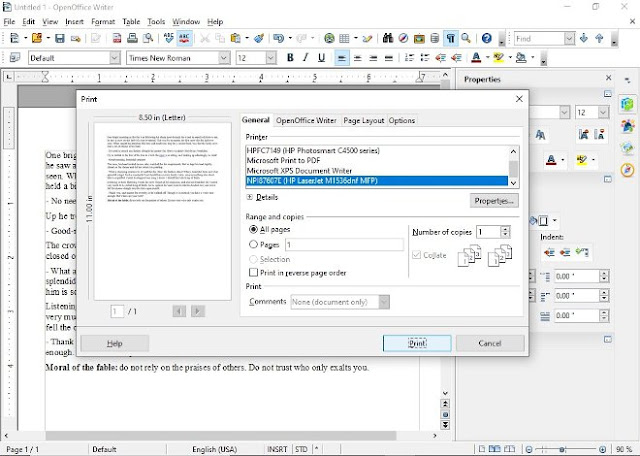This screenshot has width=640, height=456.
Task: Click the Underline formatting icon
Action: pos(321,58)
